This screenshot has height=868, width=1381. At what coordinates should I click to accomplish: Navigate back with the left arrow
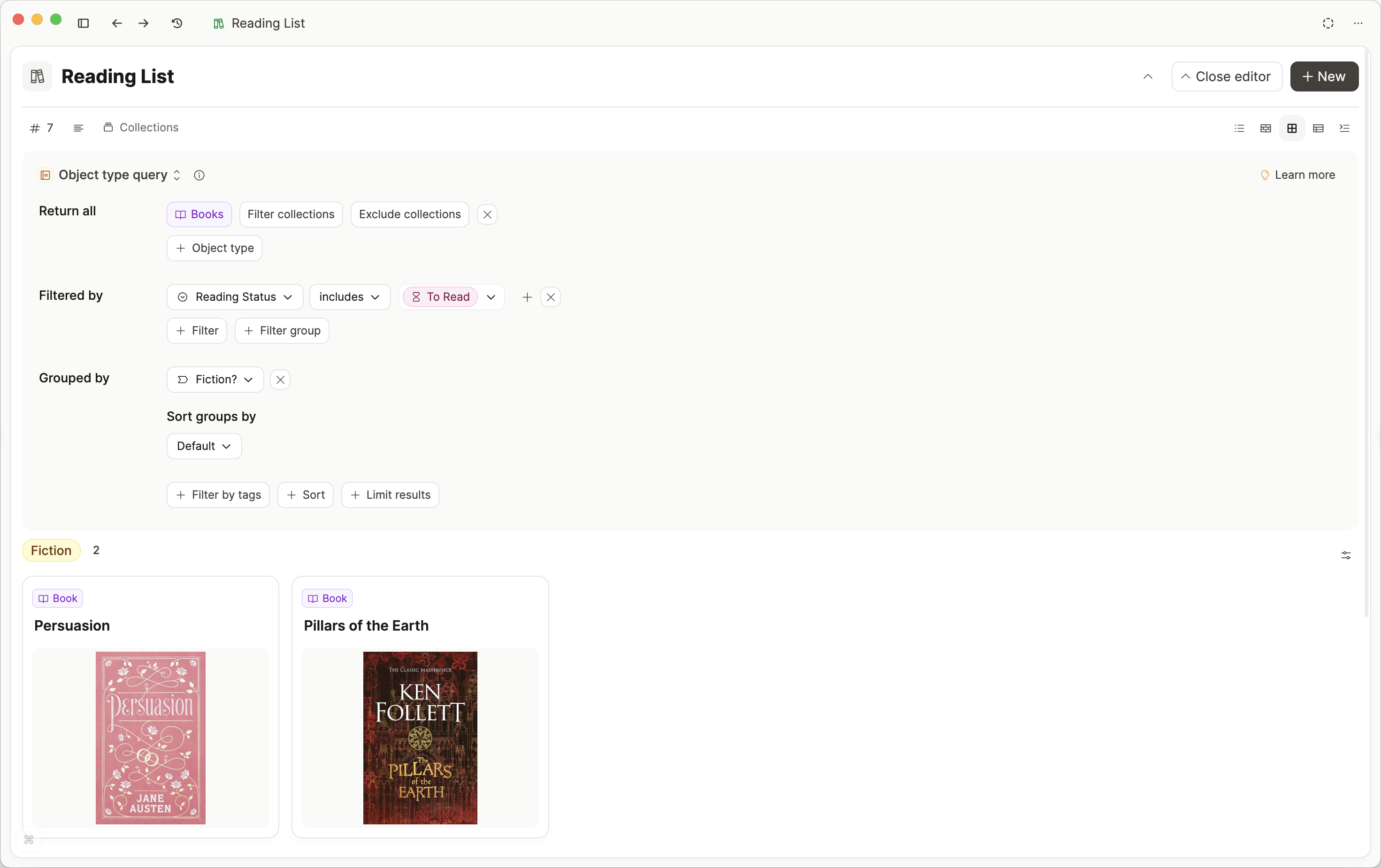coord(117,23)
